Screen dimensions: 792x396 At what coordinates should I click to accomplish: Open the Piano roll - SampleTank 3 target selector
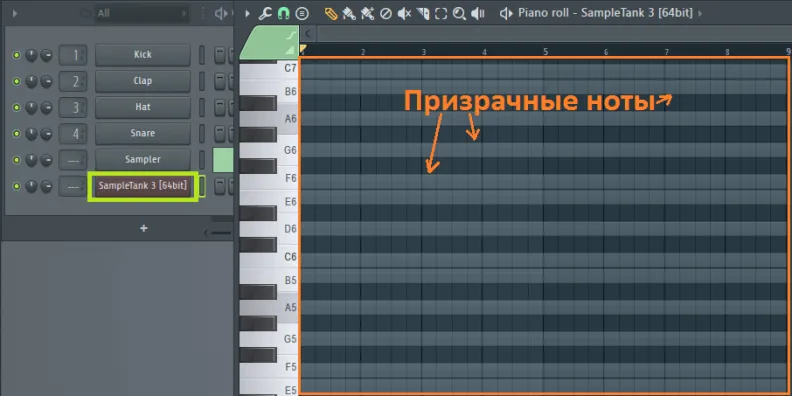click(605, 13)
